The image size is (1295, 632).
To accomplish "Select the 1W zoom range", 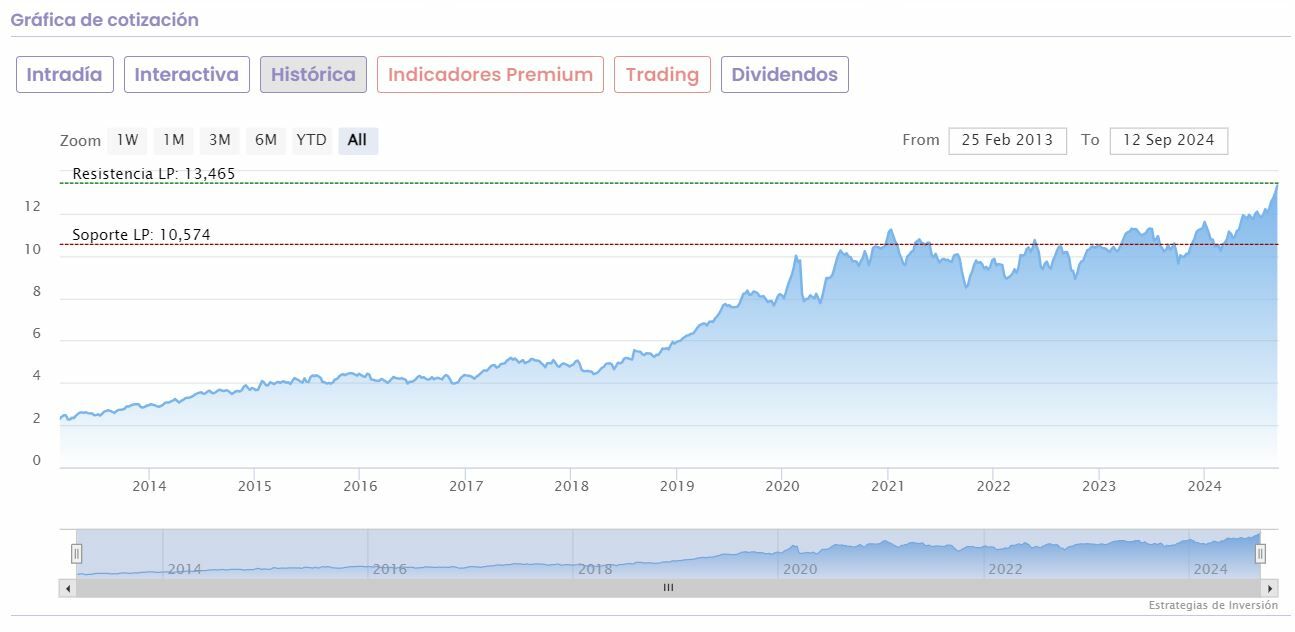I will [127, 140].
